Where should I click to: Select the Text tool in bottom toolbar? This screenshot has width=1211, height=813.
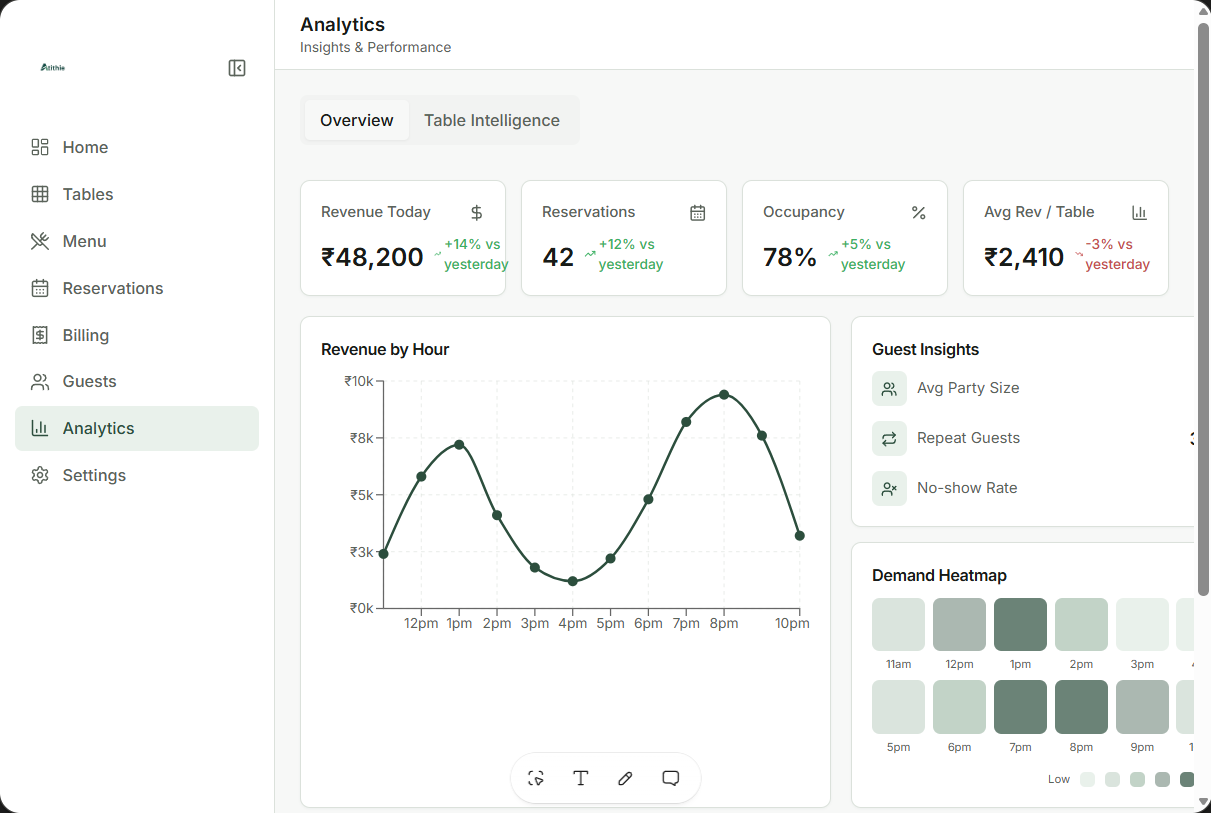580,778
